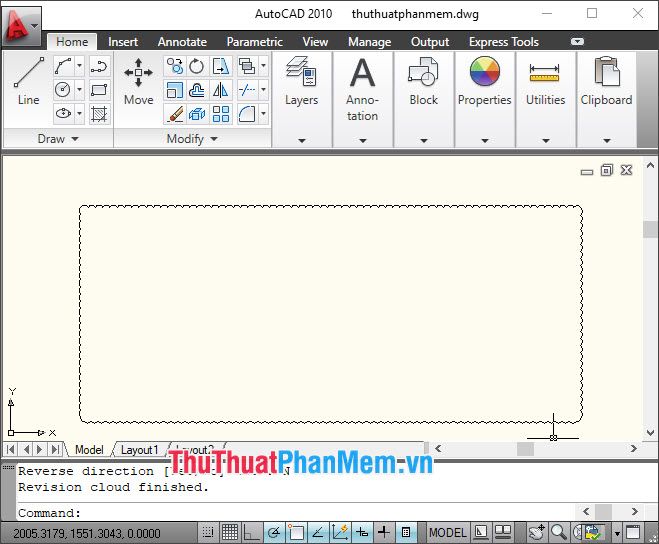Click the Scale icon
The width and height of the screenshot is (659, 544).
click(175, 90)
